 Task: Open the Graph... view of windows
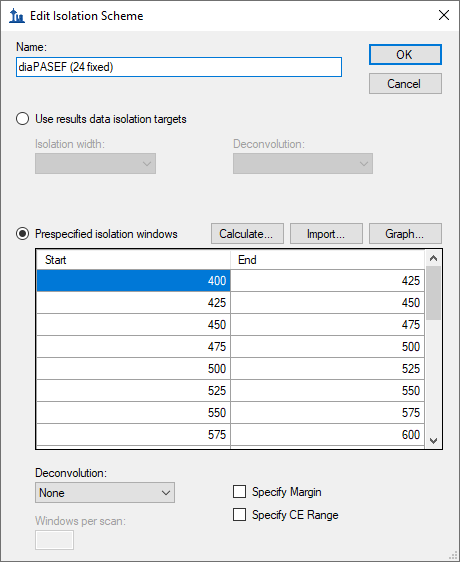[x=405, y=234]
